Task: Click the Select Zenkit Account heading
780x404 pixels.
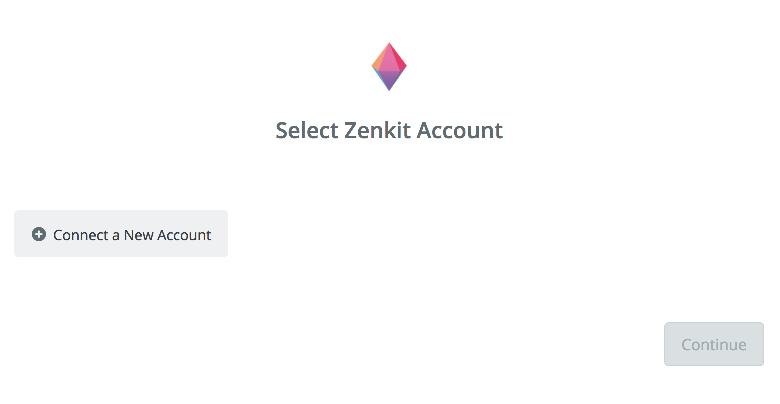Action: (x=389, y=130)
